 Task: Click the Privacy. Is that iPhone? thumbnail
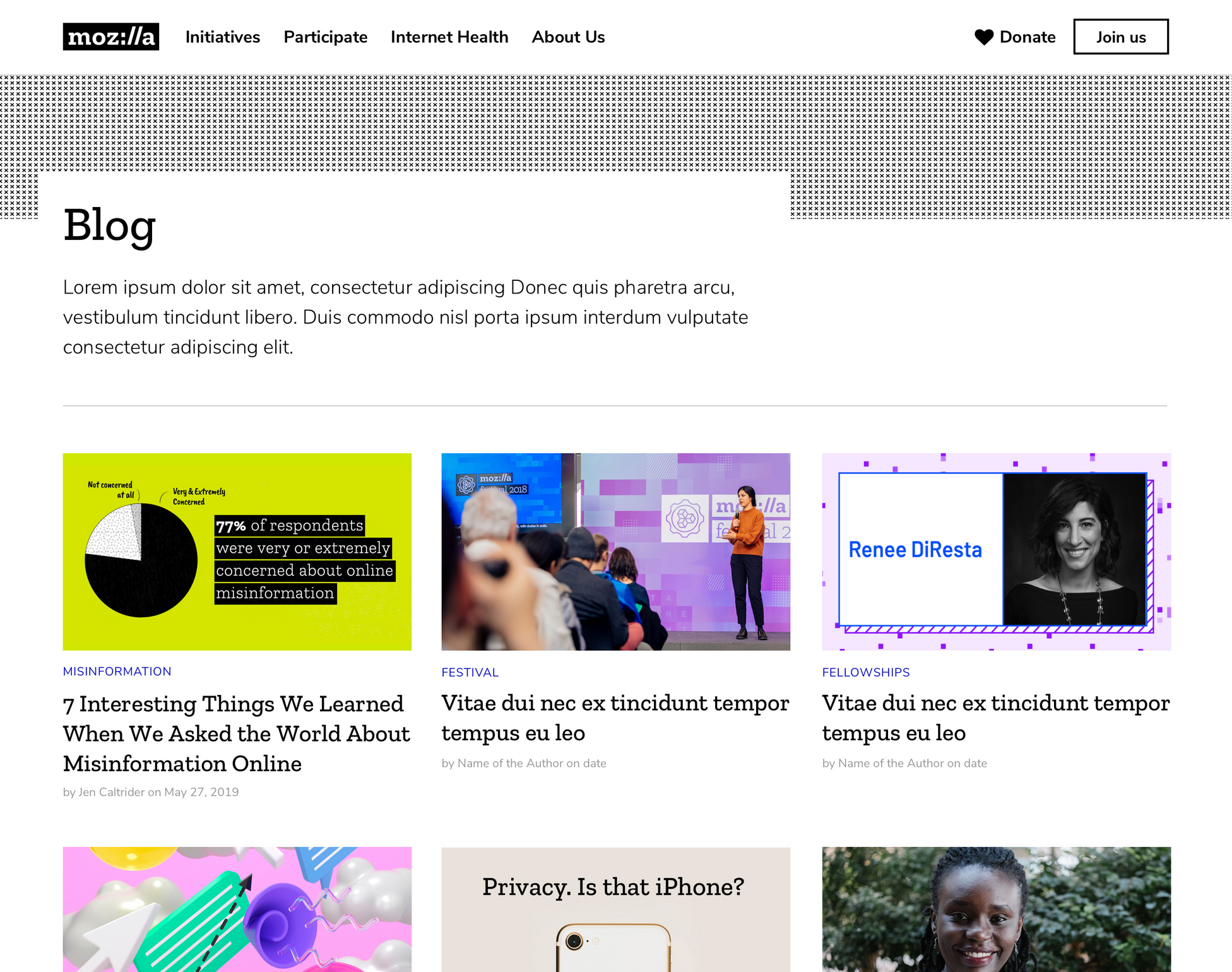click(x=616, y=910)
